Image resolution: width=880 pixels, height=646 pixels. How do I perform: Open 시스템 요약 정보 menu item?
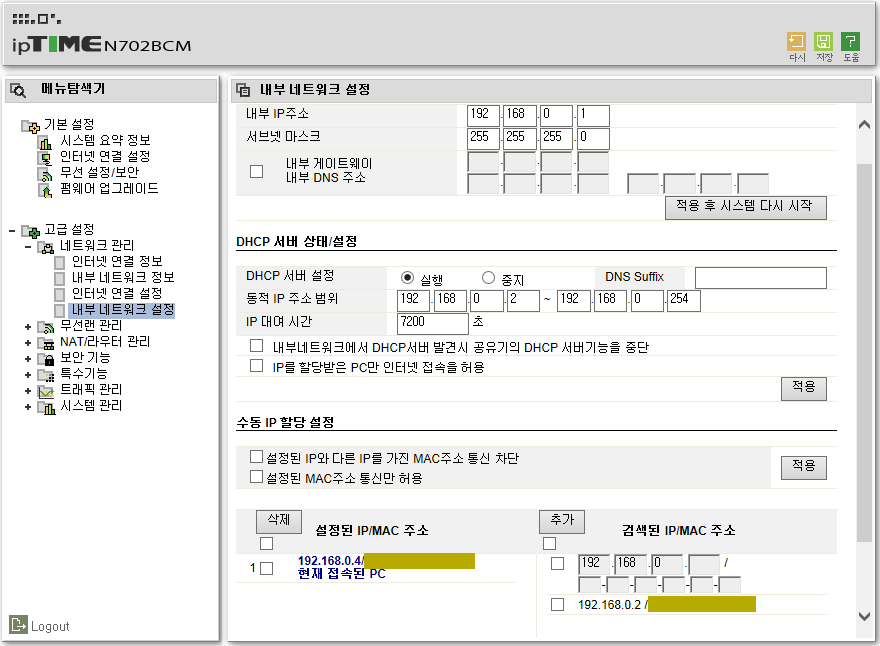coord(106,140)
